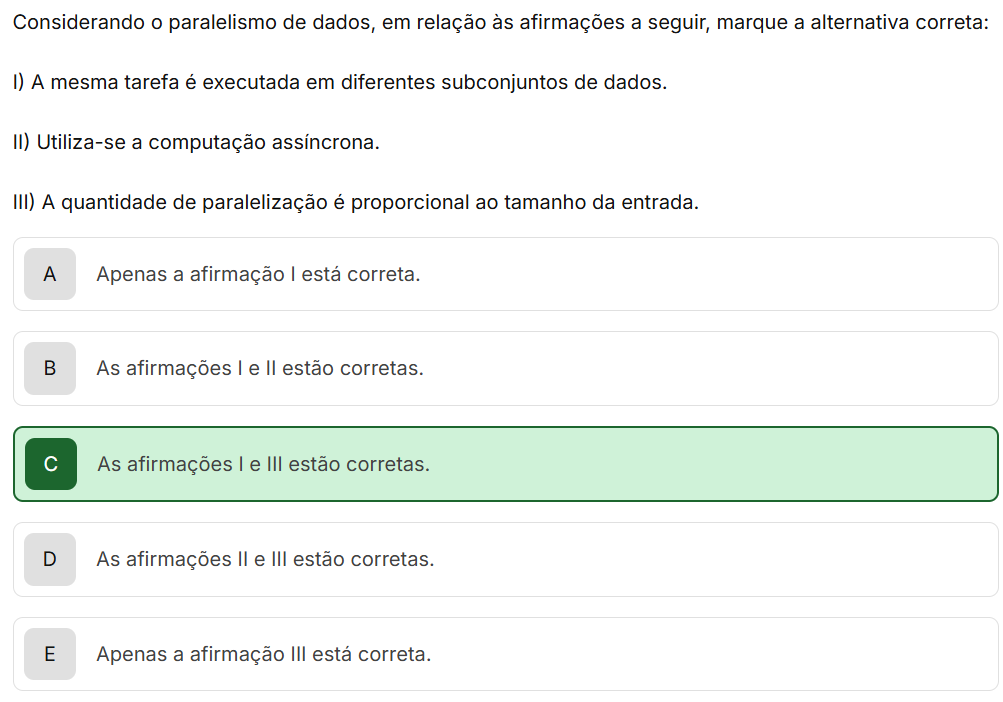This screenshot has height=702, width=1003.
Task: Click the "I)" statement numeral marker
Action: click(x=19, y=82)
